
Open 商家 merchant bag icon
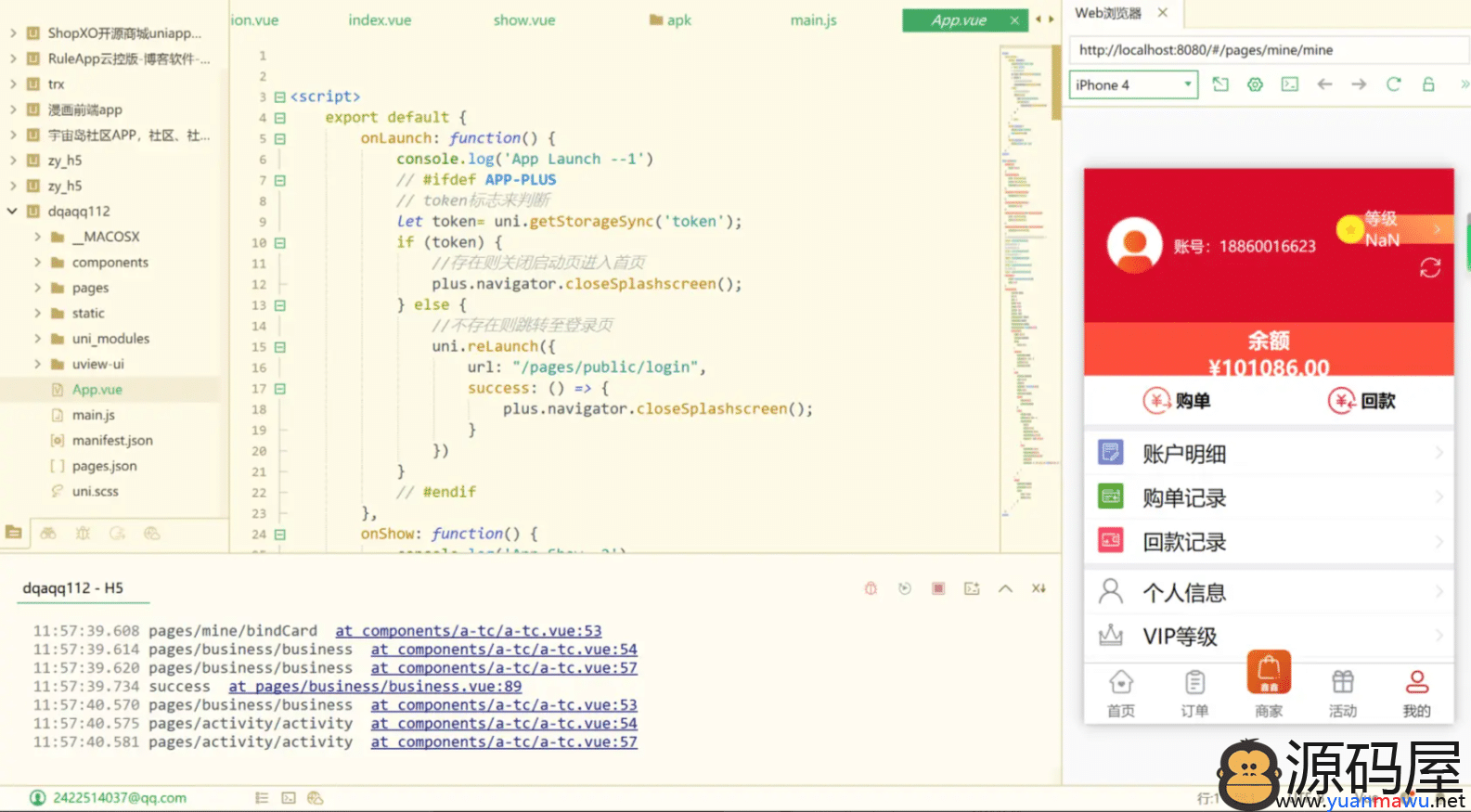[1269, 672]
